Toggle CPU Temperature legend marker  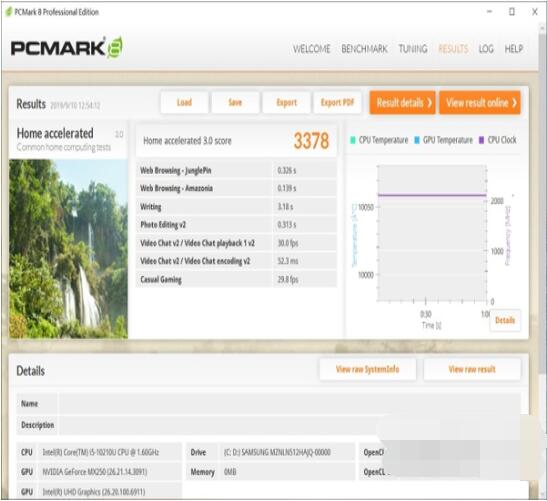click(353, 140)
